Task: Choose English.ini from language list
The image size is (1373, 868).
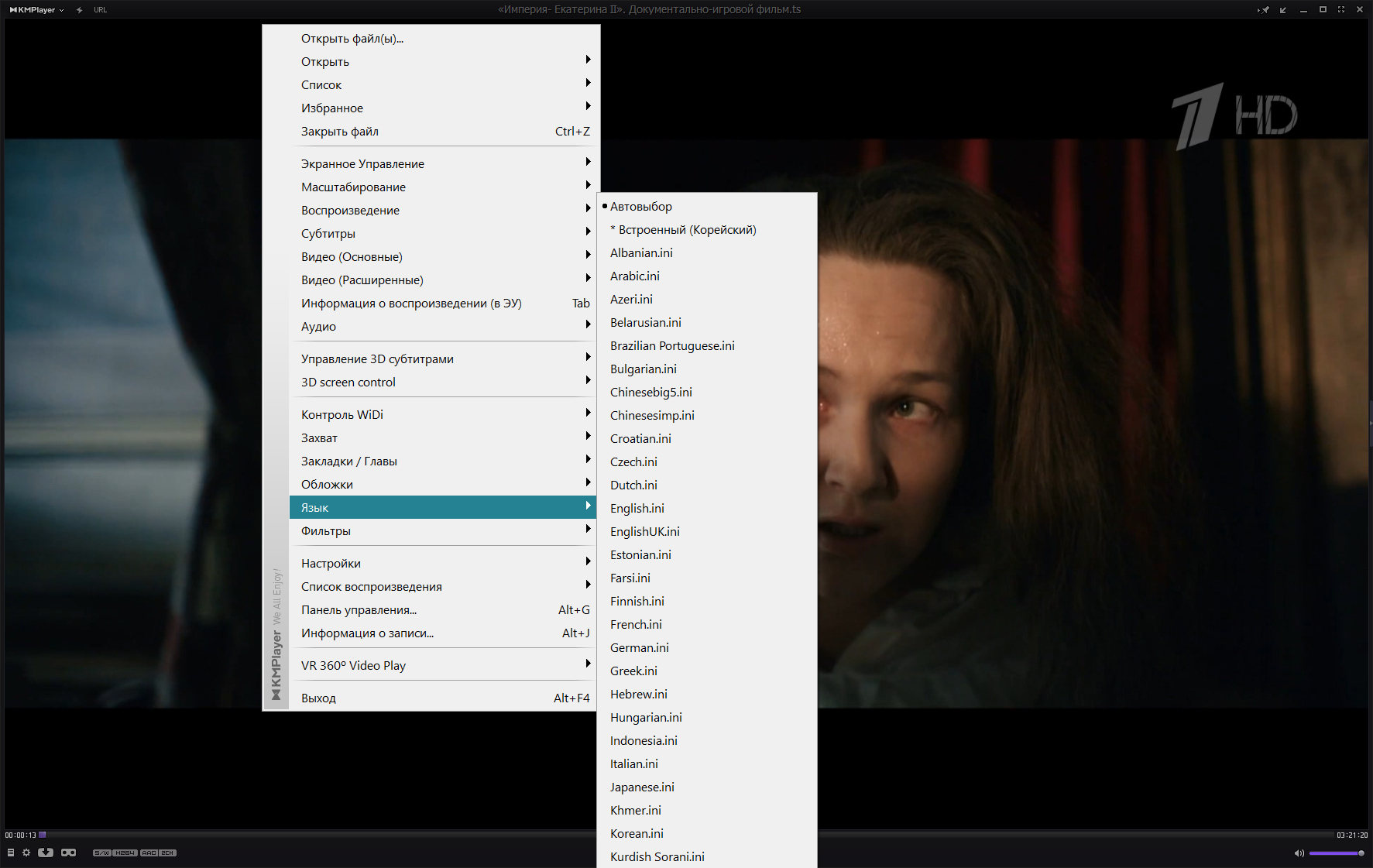Action: 637,509
